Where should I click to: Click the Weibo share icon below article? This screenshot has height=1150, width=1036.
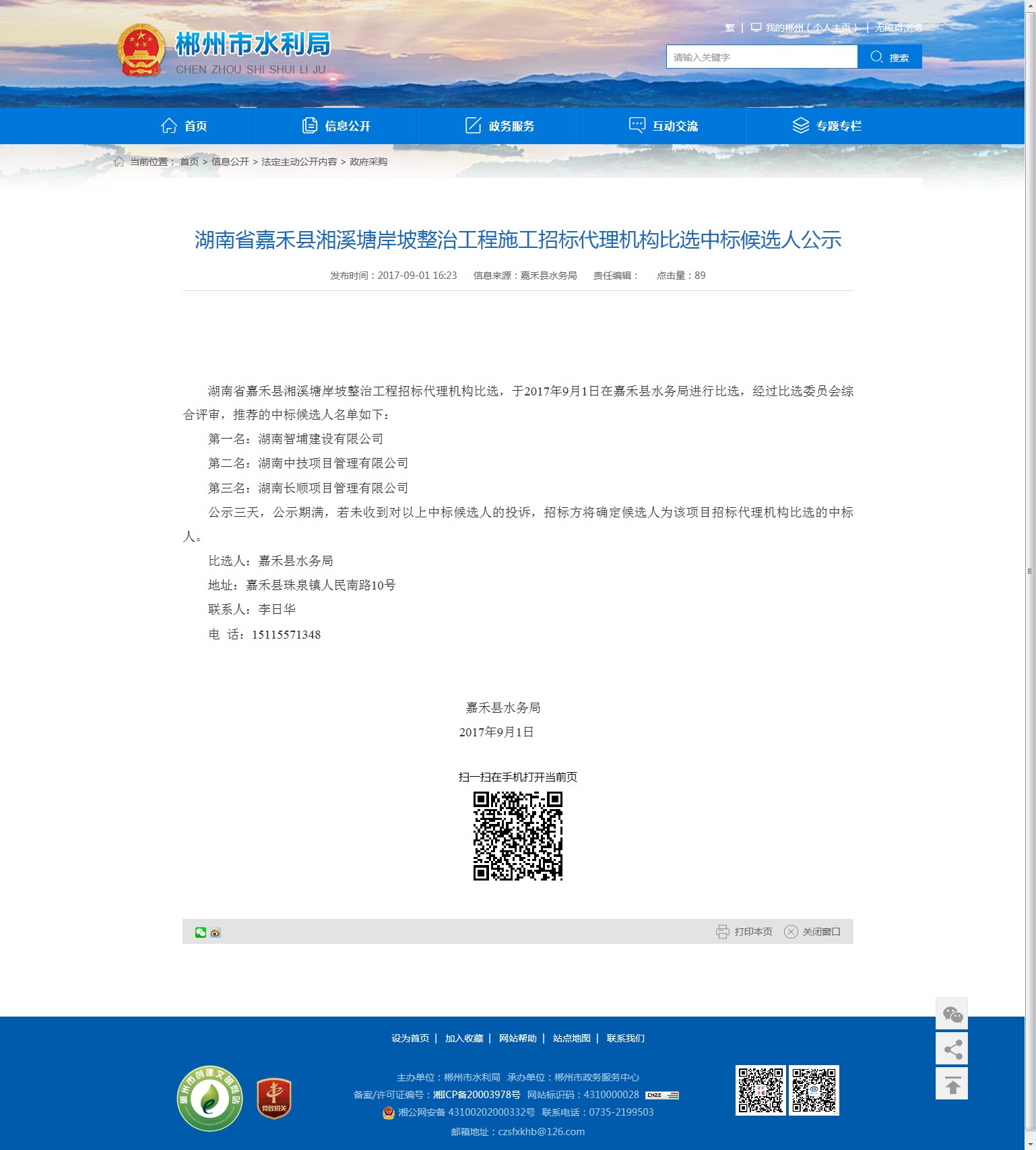coord(216,933)
